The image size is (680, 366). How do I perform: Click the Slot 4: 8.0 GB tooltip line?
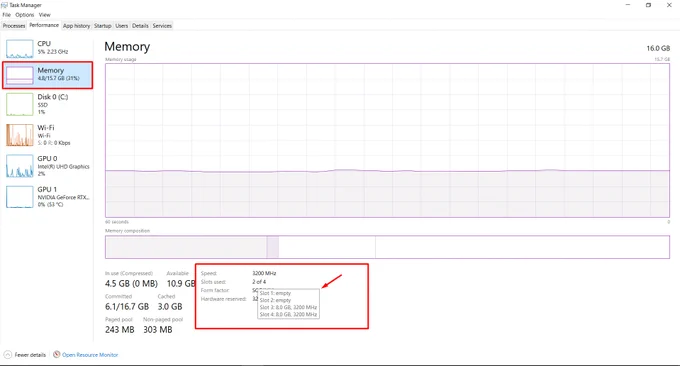[x=288, y=314]
